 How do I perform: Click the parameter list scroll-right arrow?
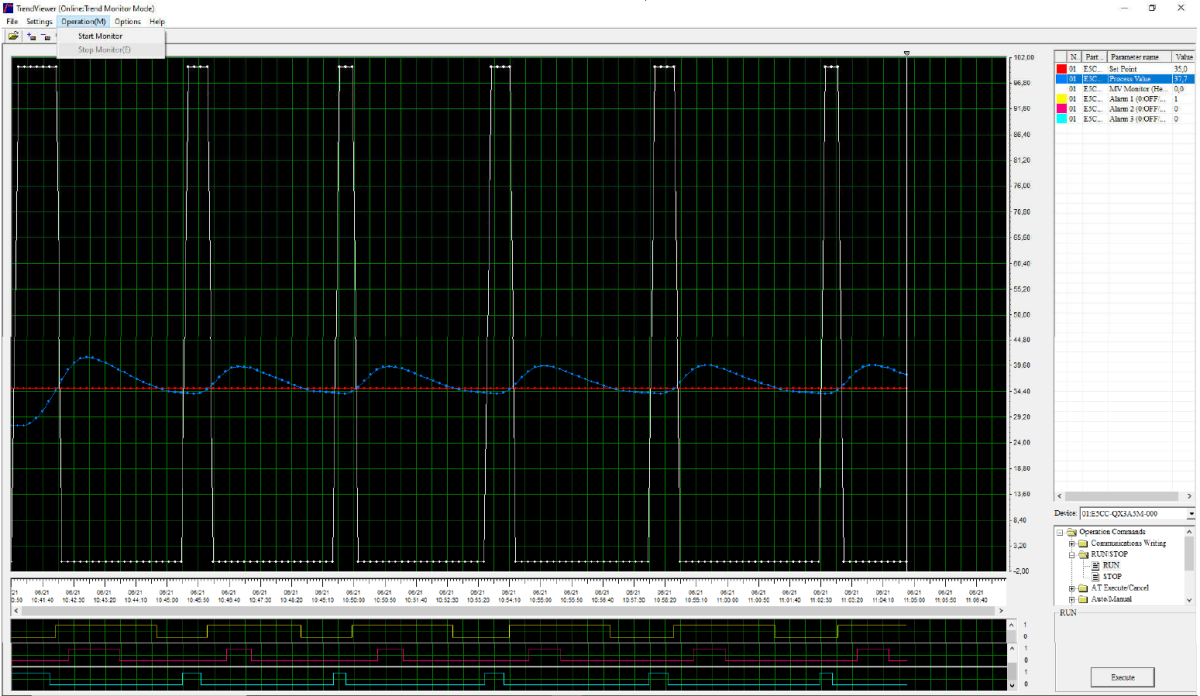pos(1190,496)
